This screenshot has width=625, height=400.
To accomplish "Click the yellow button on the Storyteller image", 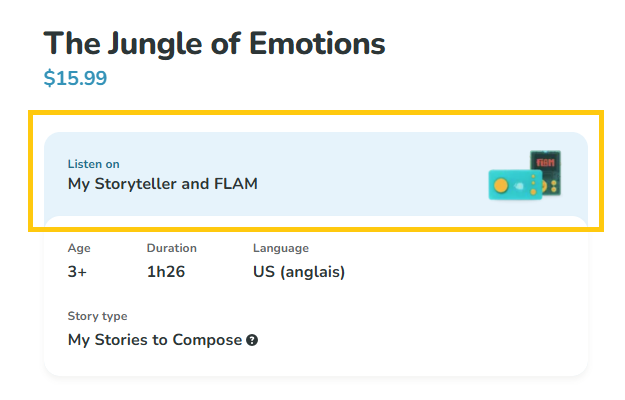I will pyautogui.click(x=501, y=185).
